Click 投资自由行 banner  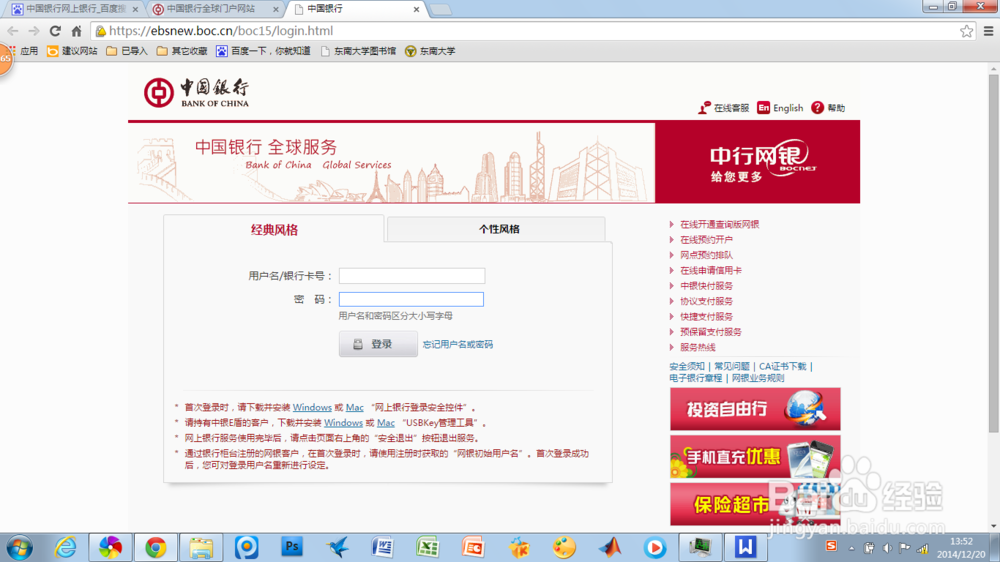click(x=755, y=409)
